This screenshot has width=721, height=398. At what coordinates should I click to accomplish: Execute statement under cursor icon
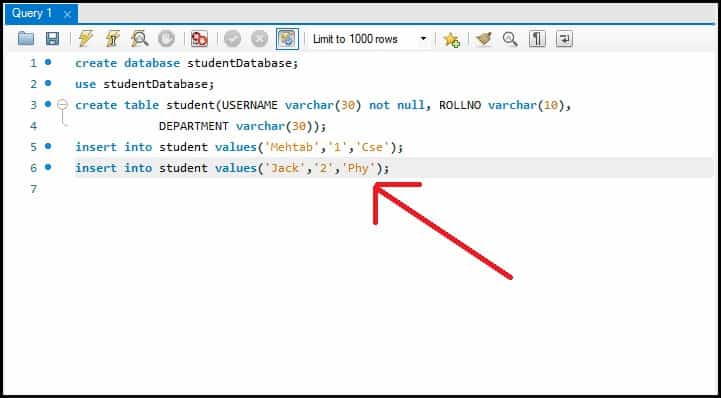[x=112, y=39]
